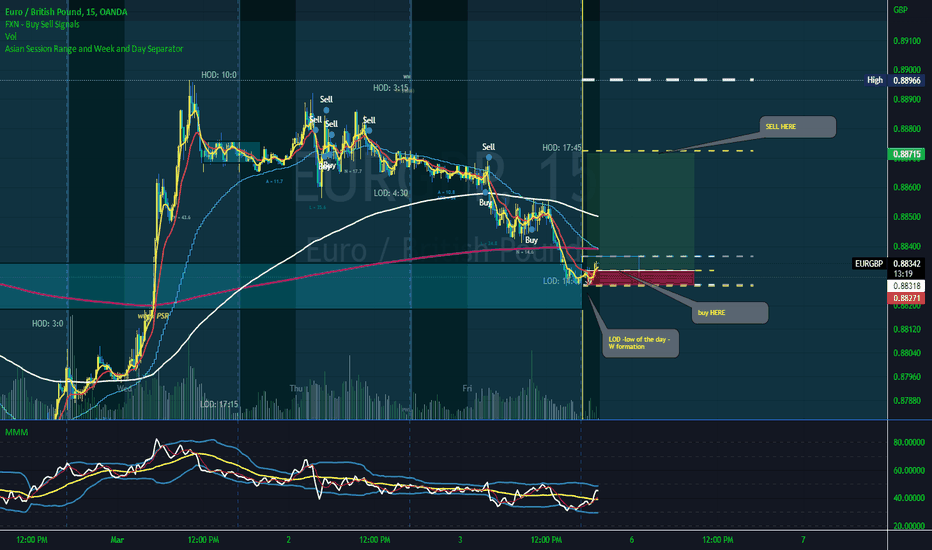Click 0.89100 on the price axis

907,41
